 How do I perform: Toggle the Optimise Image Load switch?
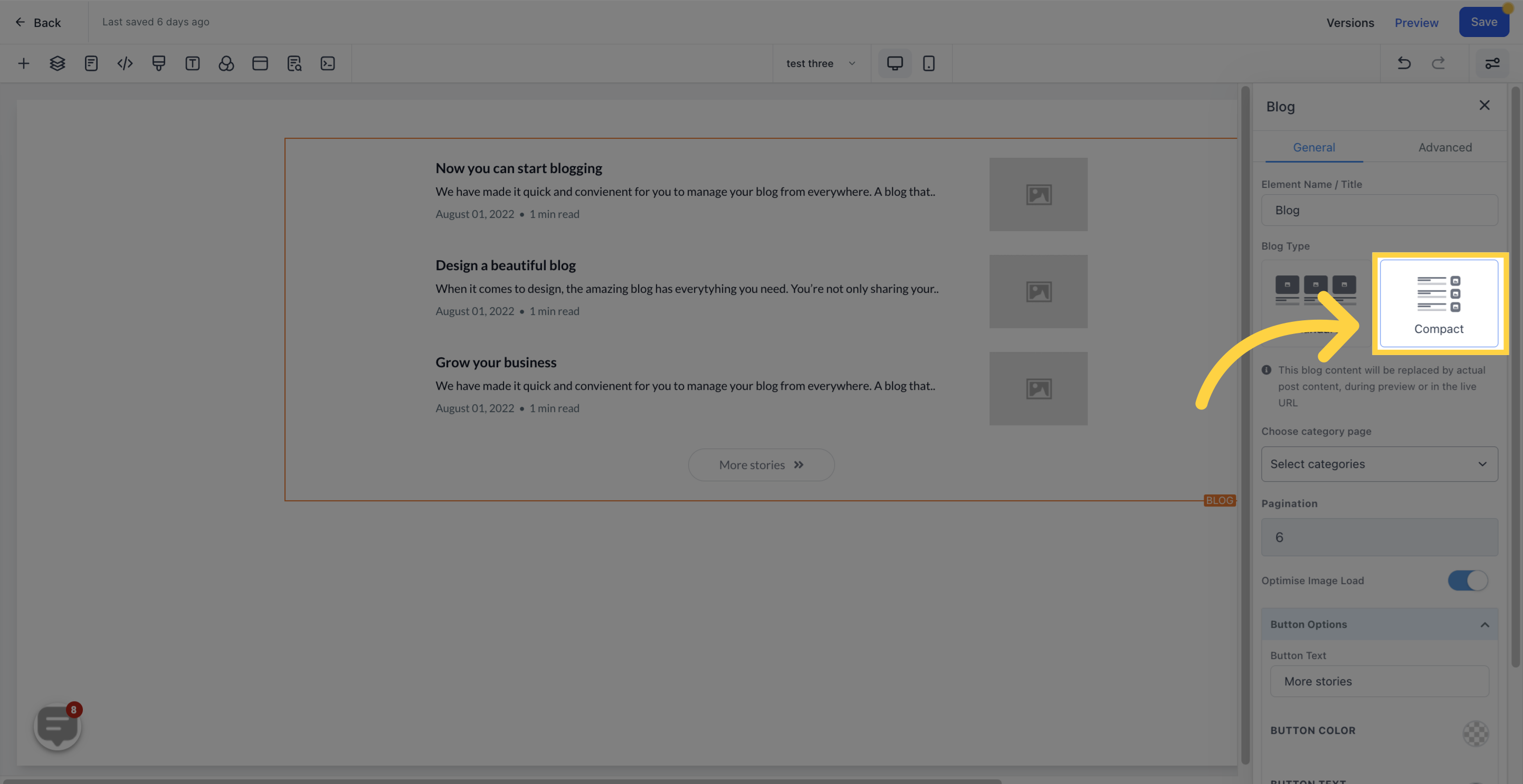(1468, 580)
